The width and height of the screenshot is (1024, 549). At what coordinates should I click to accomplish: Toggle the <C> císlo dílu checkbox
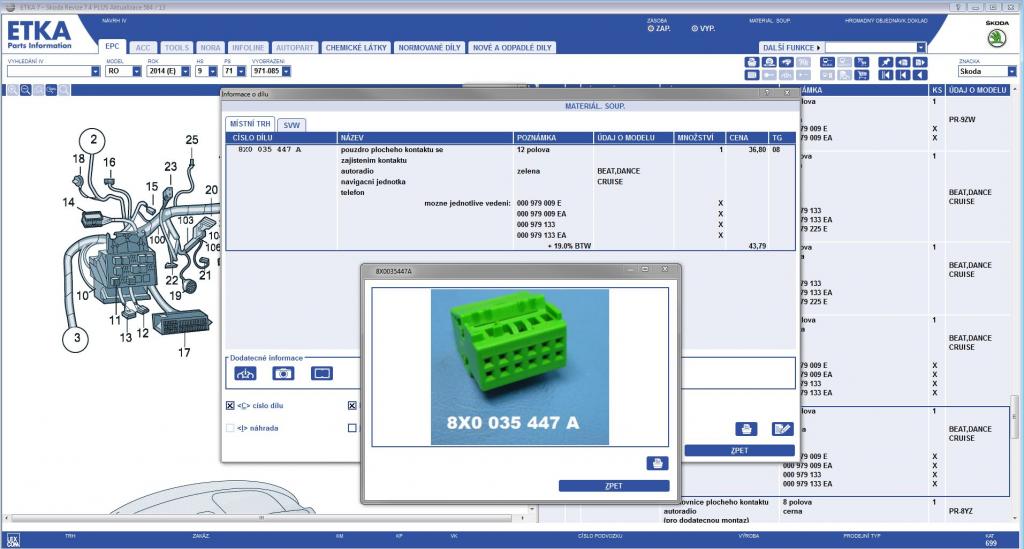230,405
